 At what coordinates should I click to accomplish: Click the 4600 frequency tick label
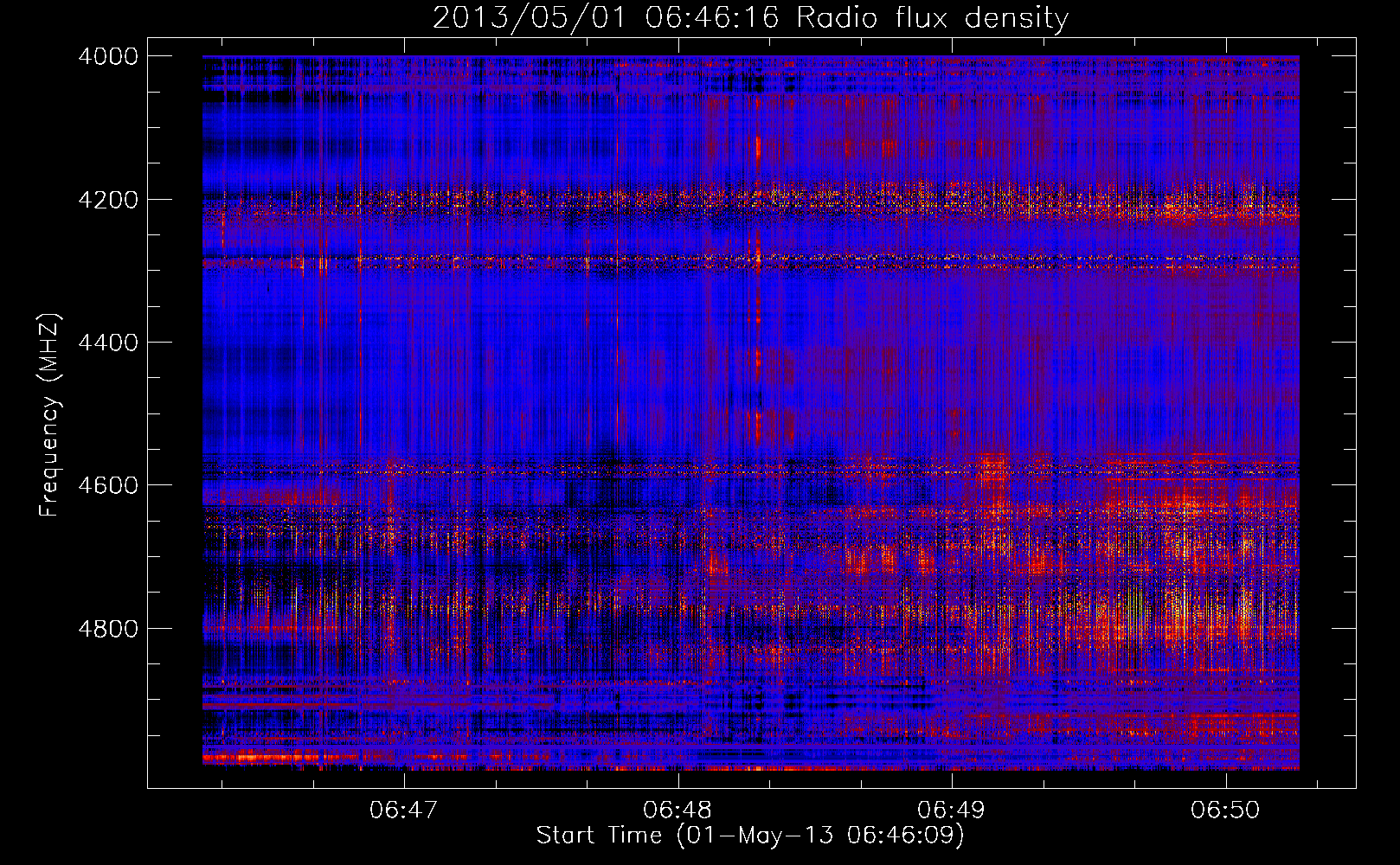[x=108, y=485]
